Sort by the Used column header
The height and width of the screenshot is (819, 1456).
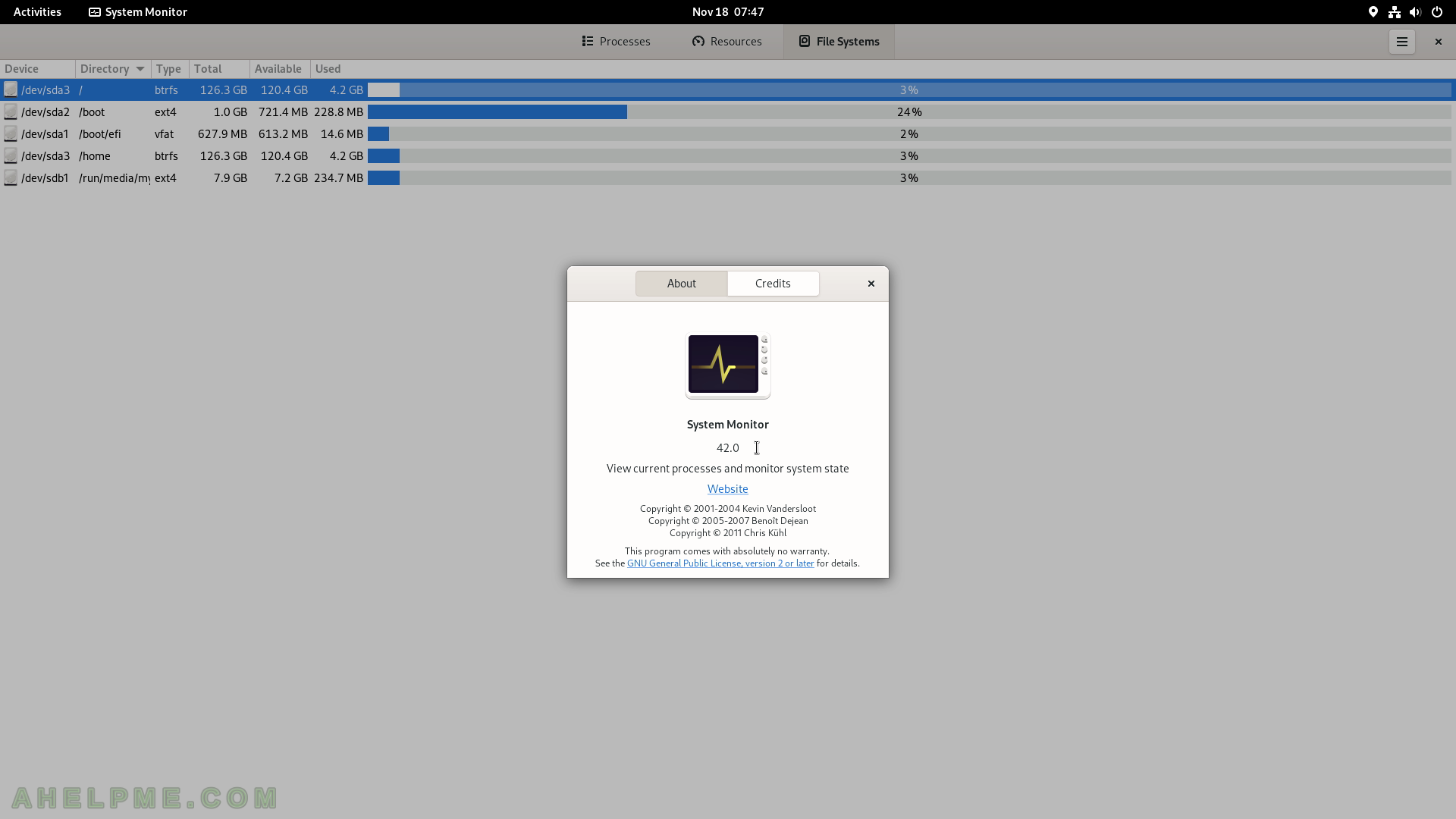pos(882,69)
